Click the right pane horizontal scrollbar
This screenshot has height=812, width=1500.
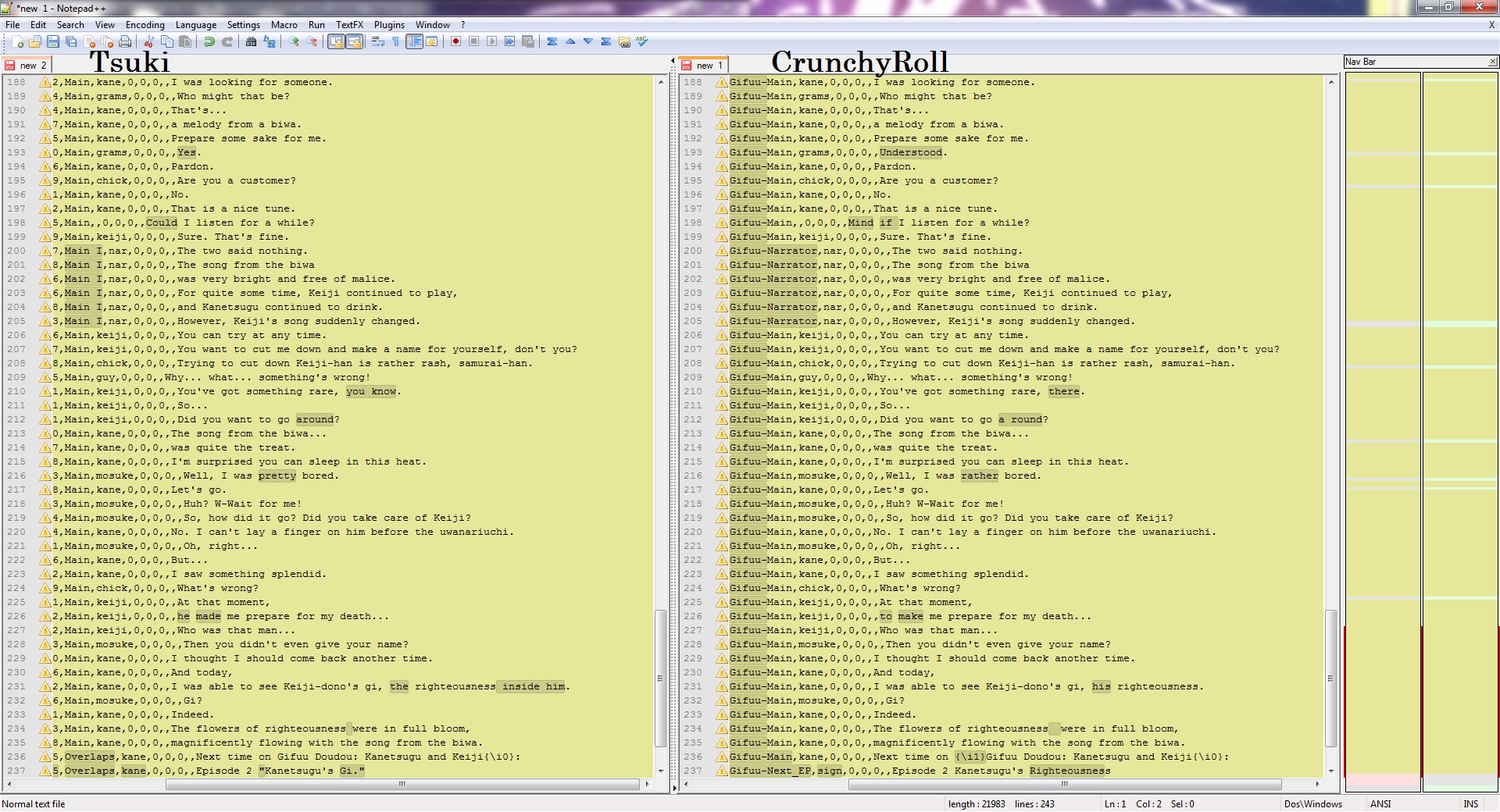point(1064,784)
